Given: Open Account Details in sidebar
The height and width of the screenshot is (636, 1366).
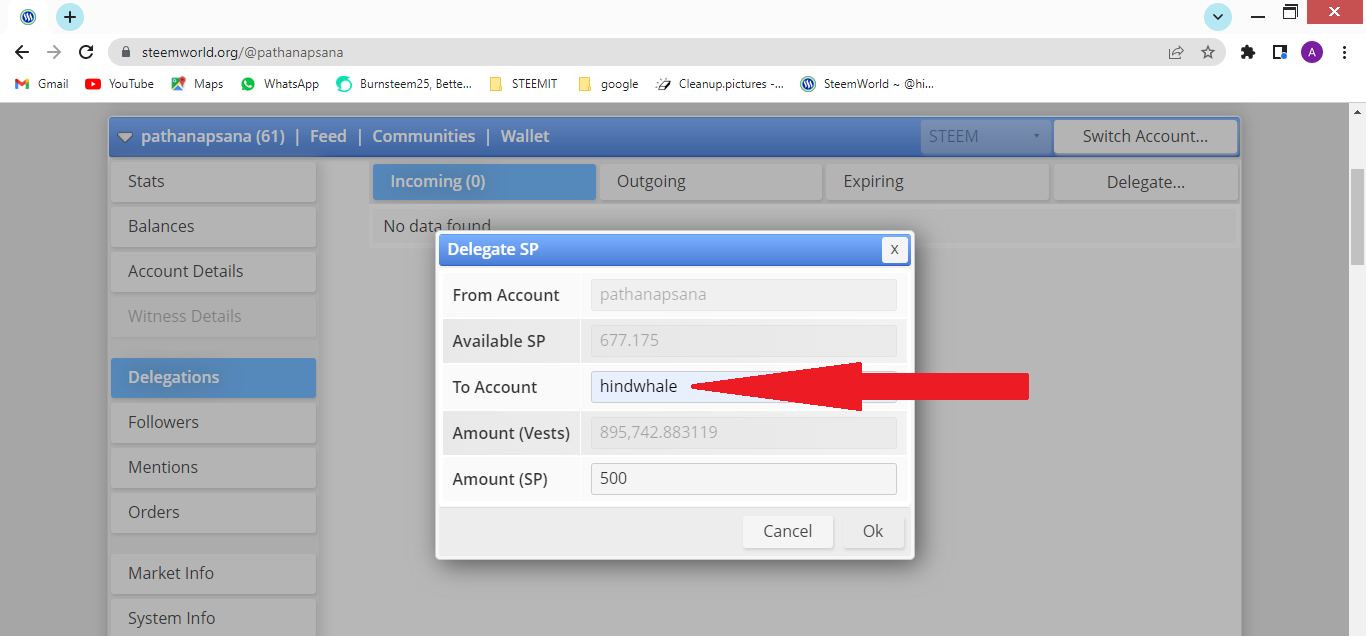Looking at the screenshot, I should click(213, 271).
